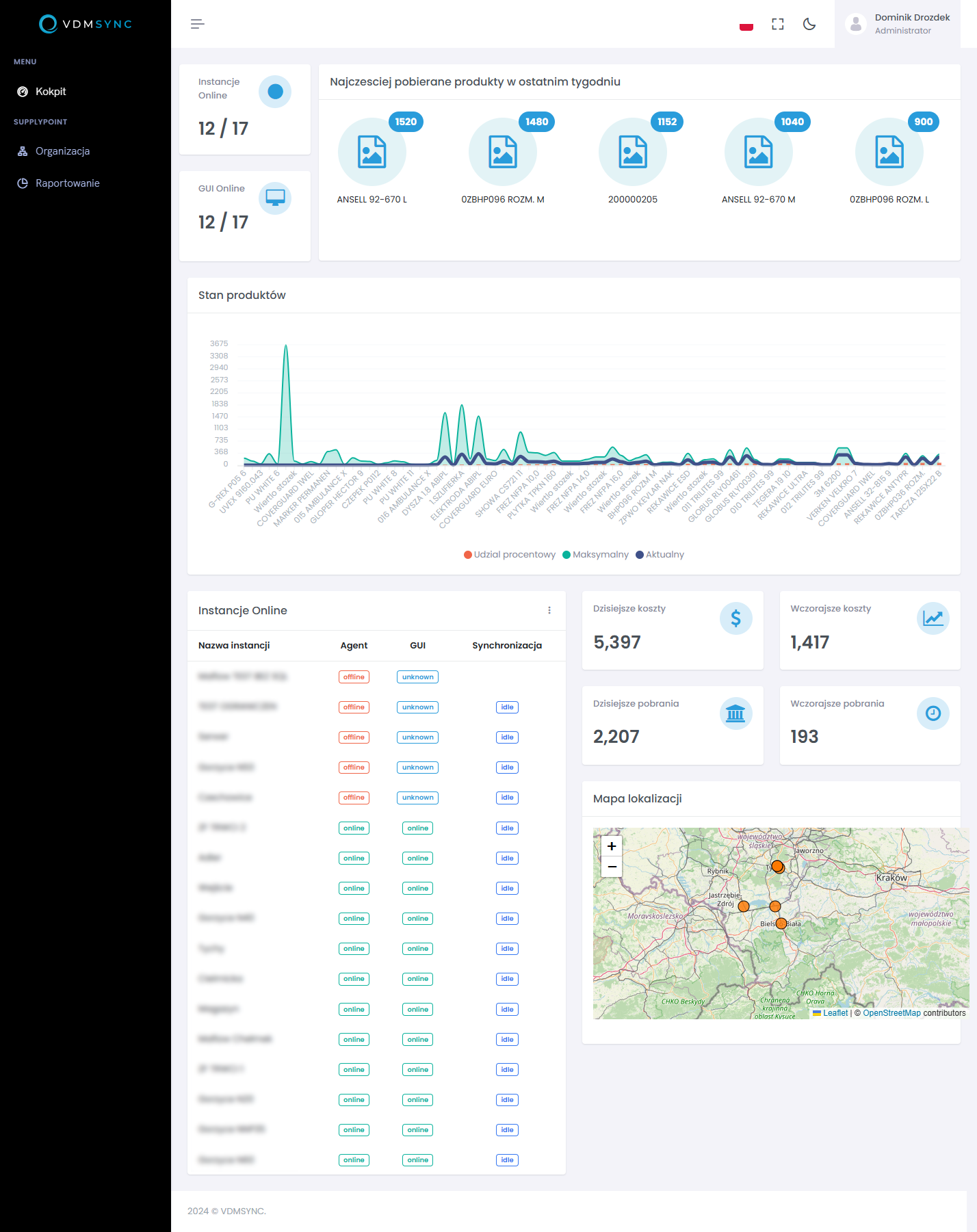
Task: Click the clock icon on Wczorajsze pobrania
Action: point(933,713)
